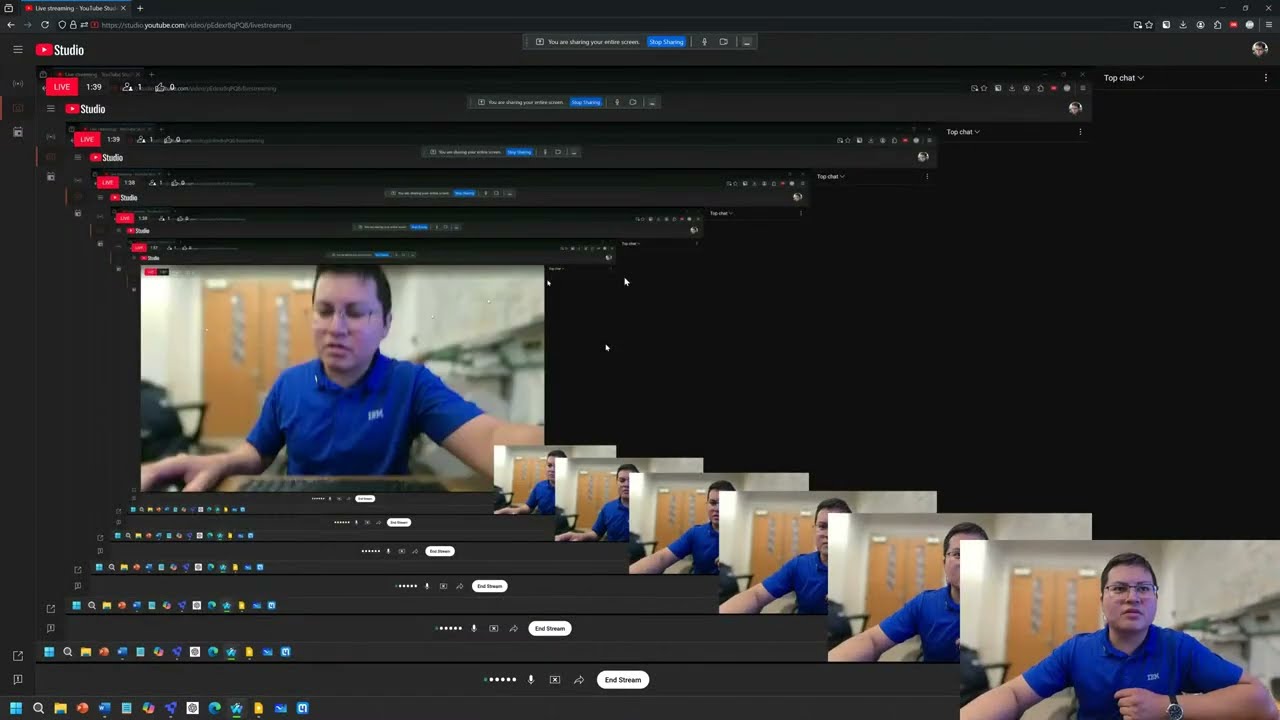Open the share stream arrow icon

point(578,680)
